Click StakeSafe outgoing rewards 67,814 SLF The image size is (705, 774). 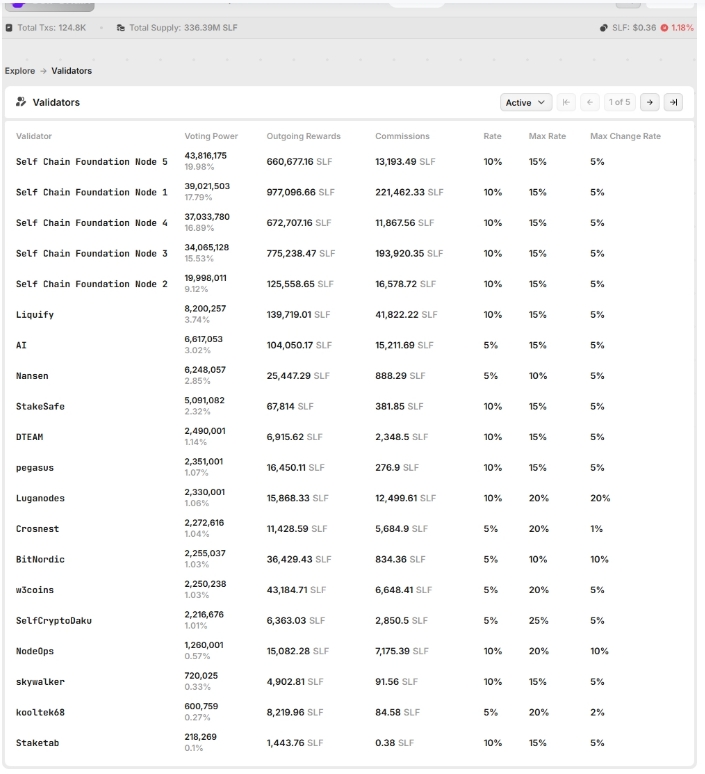(290, 406)
